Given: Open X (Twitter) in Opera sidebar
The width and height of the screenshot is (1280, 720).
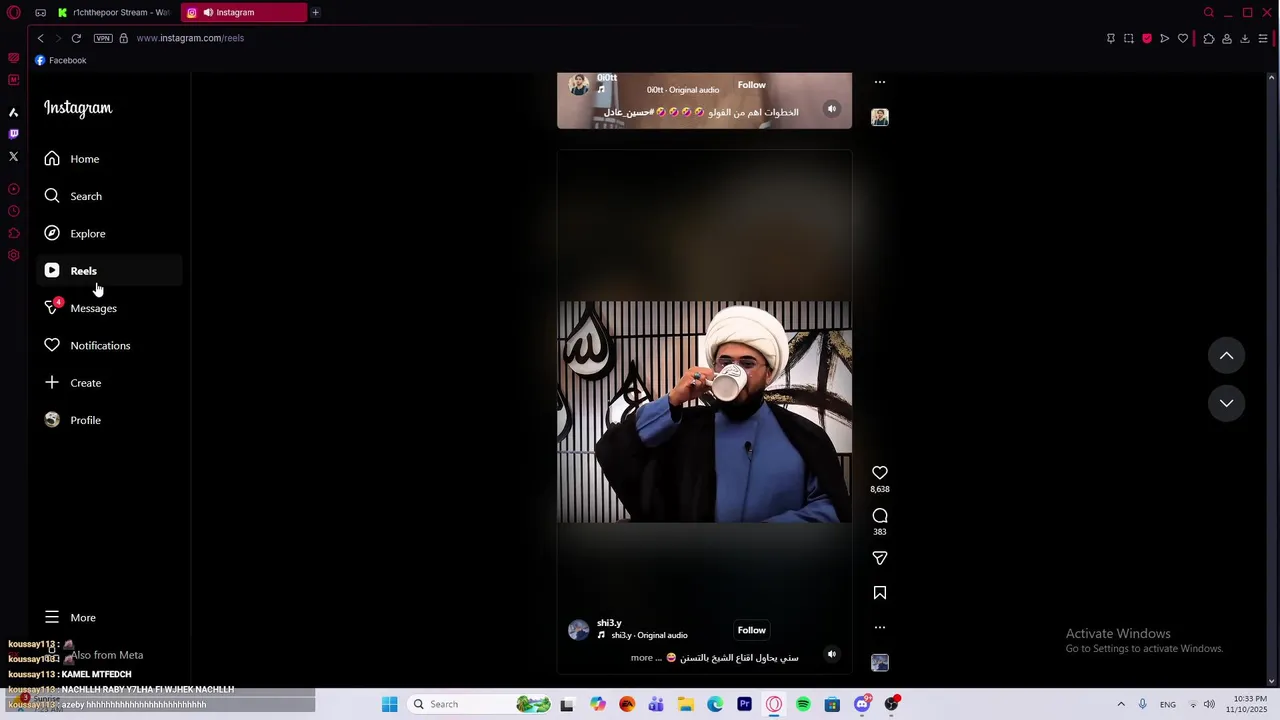Looking at the screenshot, I should [14, 156].
